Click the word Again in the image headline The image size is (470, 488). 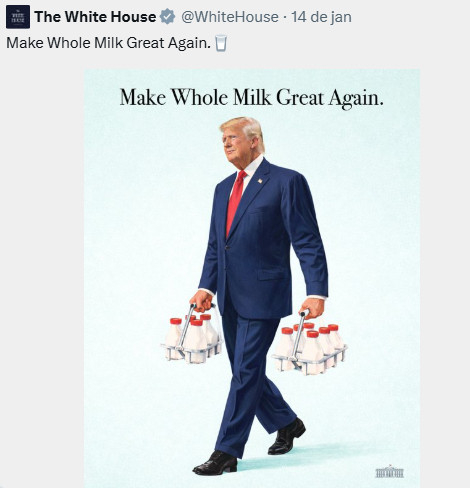click(x=356, y=99)
